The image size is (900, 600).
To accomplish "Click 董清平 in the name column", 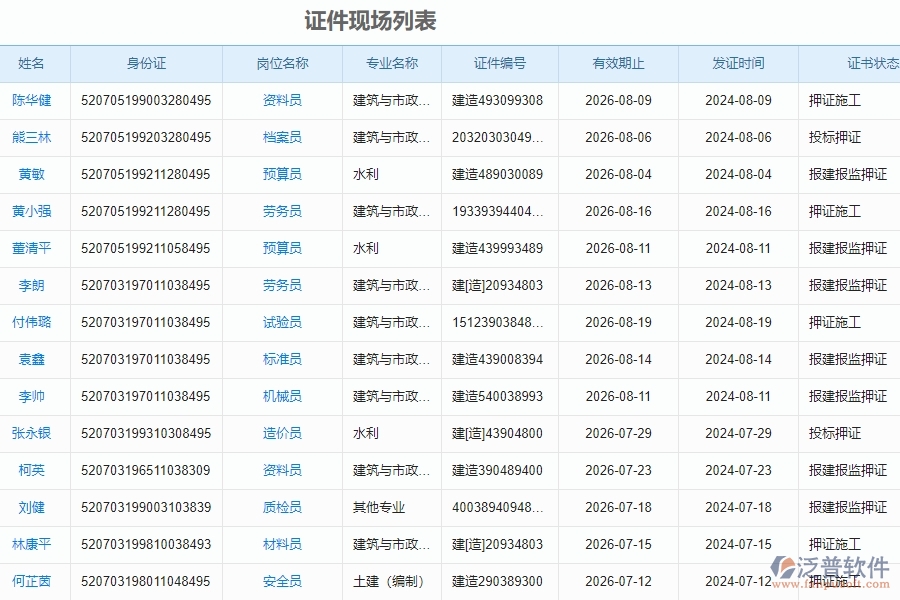I will click(x=34, y=248).
